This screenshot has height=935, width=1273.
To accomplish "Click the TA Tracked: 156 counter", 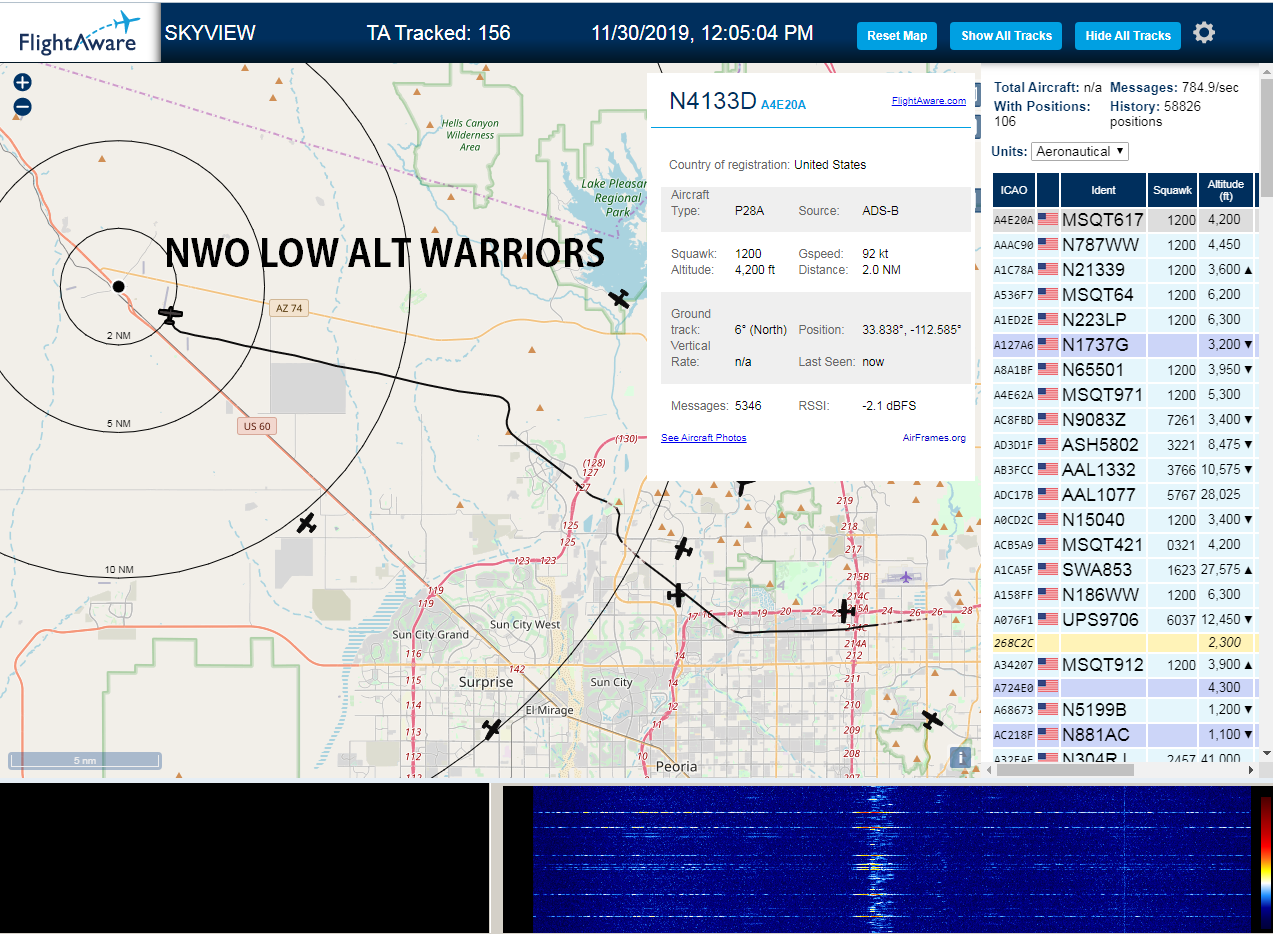I will [439, 33].
